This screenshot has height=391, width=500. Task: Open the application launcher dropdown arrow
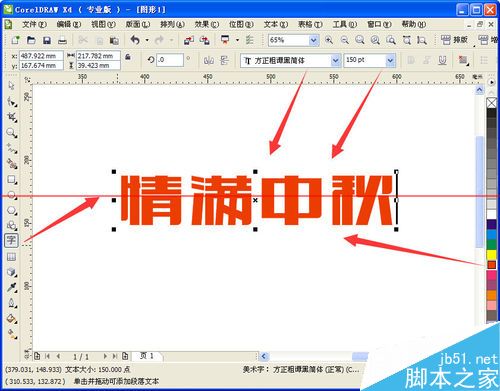coord(237,40)
